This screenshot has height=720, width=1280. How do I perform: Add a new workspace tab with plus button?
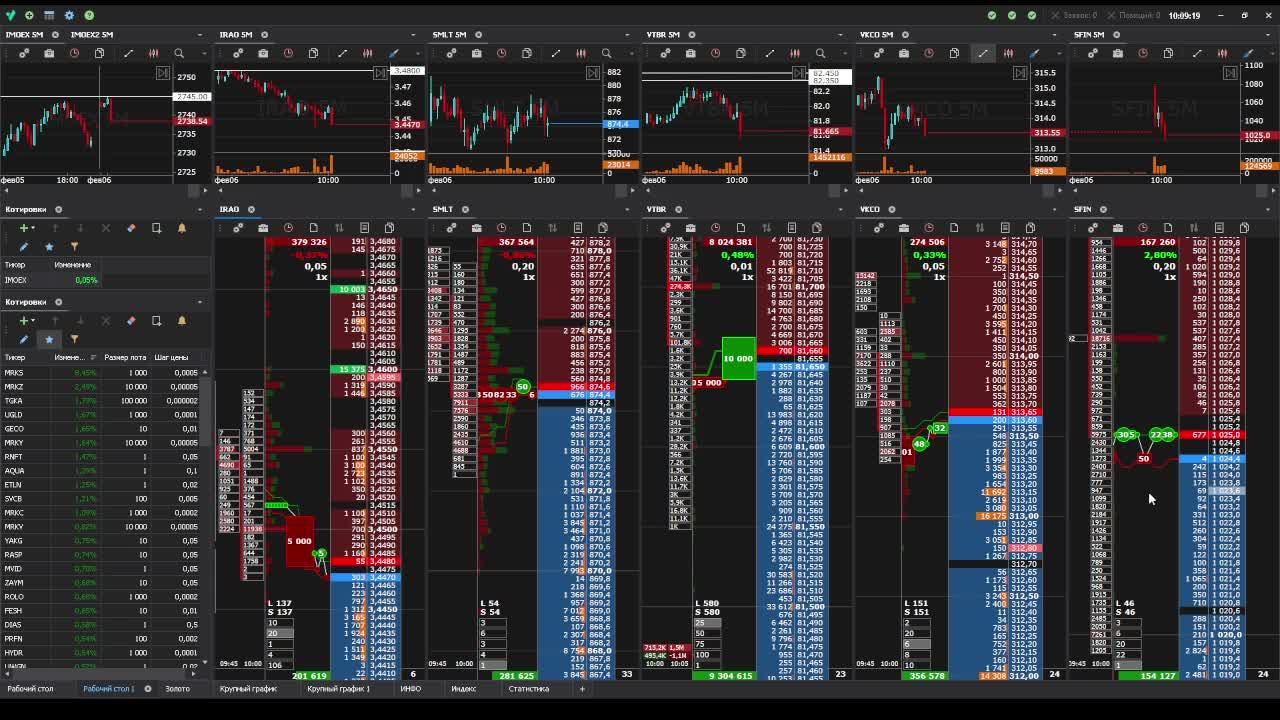(581, 689)
